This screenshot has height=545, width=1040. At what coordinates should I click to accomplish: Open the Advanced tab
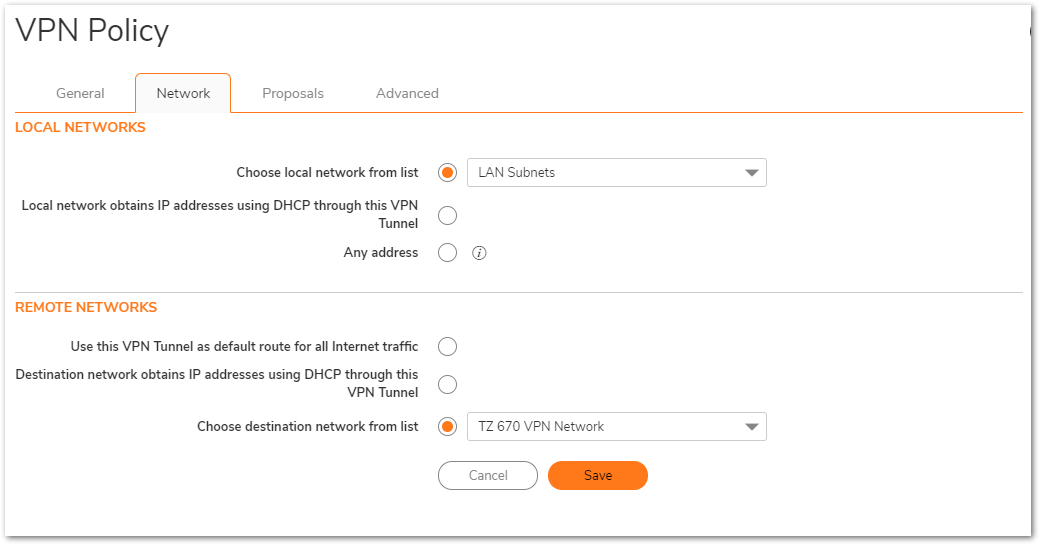click(407, 93)
